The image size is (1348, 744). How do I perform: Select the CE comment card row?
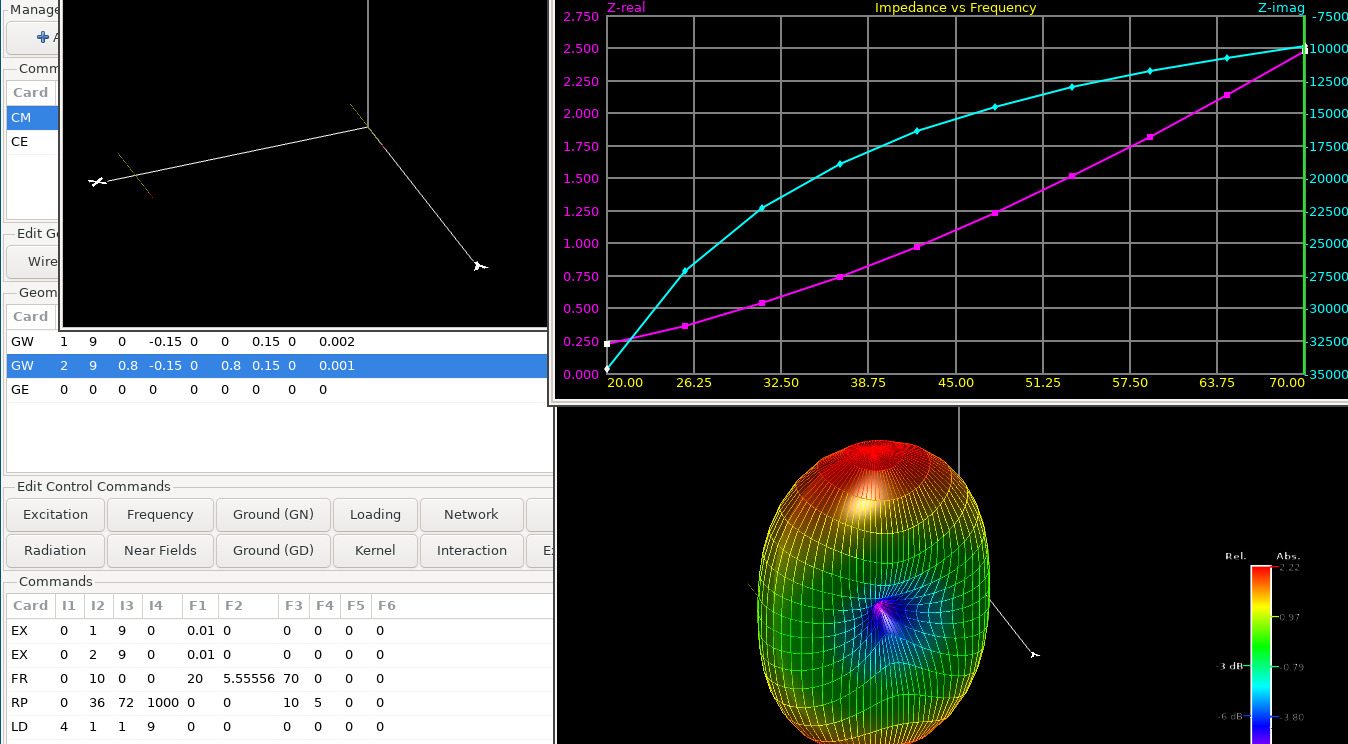[33, 142]
